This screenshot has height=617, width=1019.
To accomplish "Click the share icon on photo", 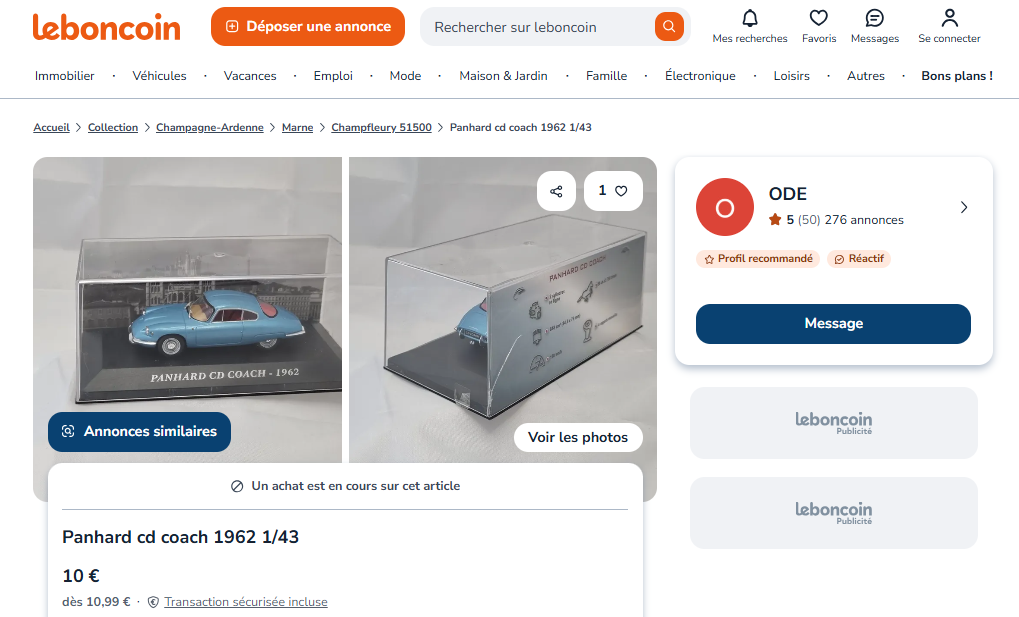I will click(556, 191).
